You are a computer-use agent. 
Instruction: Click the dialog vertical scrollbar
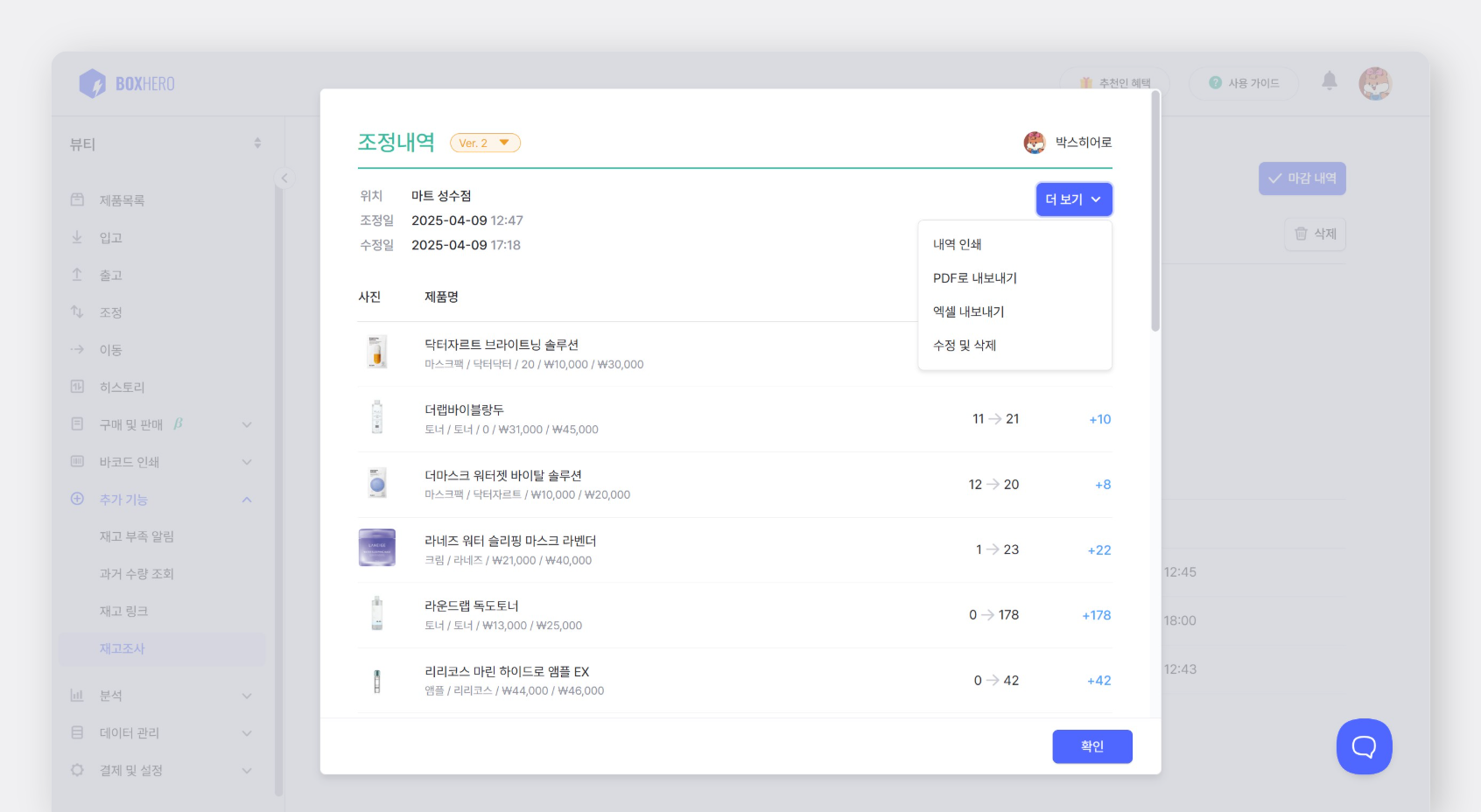pos(1155,211)
